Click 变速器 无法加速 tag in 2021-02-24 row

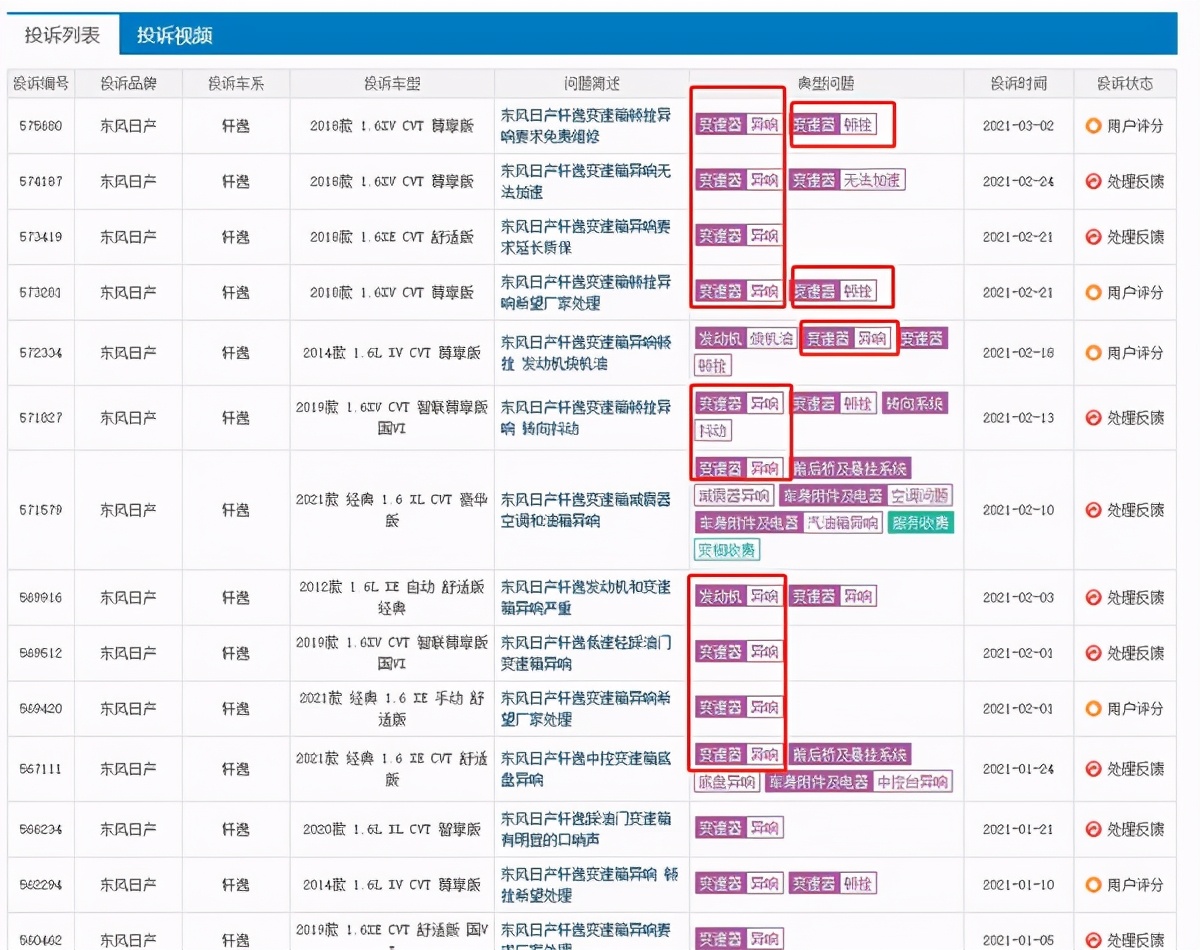tap(847, 181)
